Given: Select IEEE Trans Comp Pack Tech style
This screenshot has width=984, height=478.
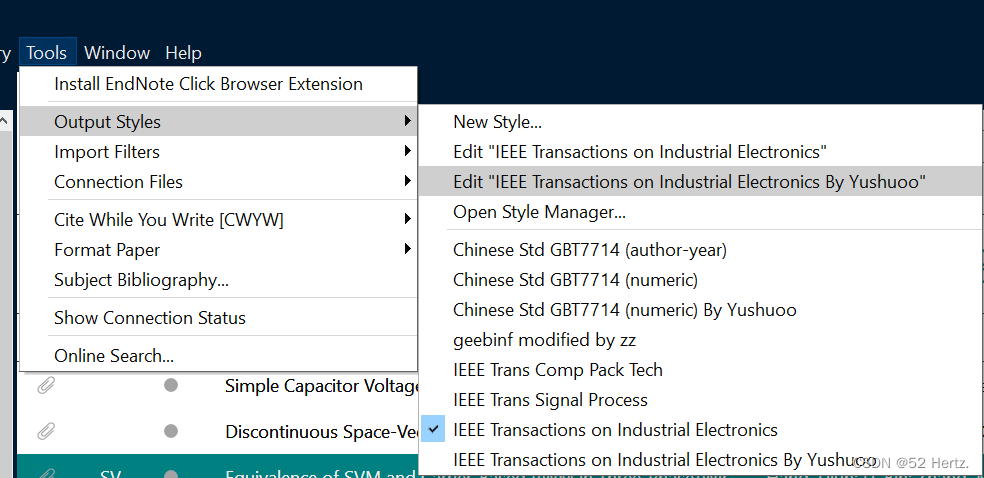Looking at the screenshot, I should [700, 370].
